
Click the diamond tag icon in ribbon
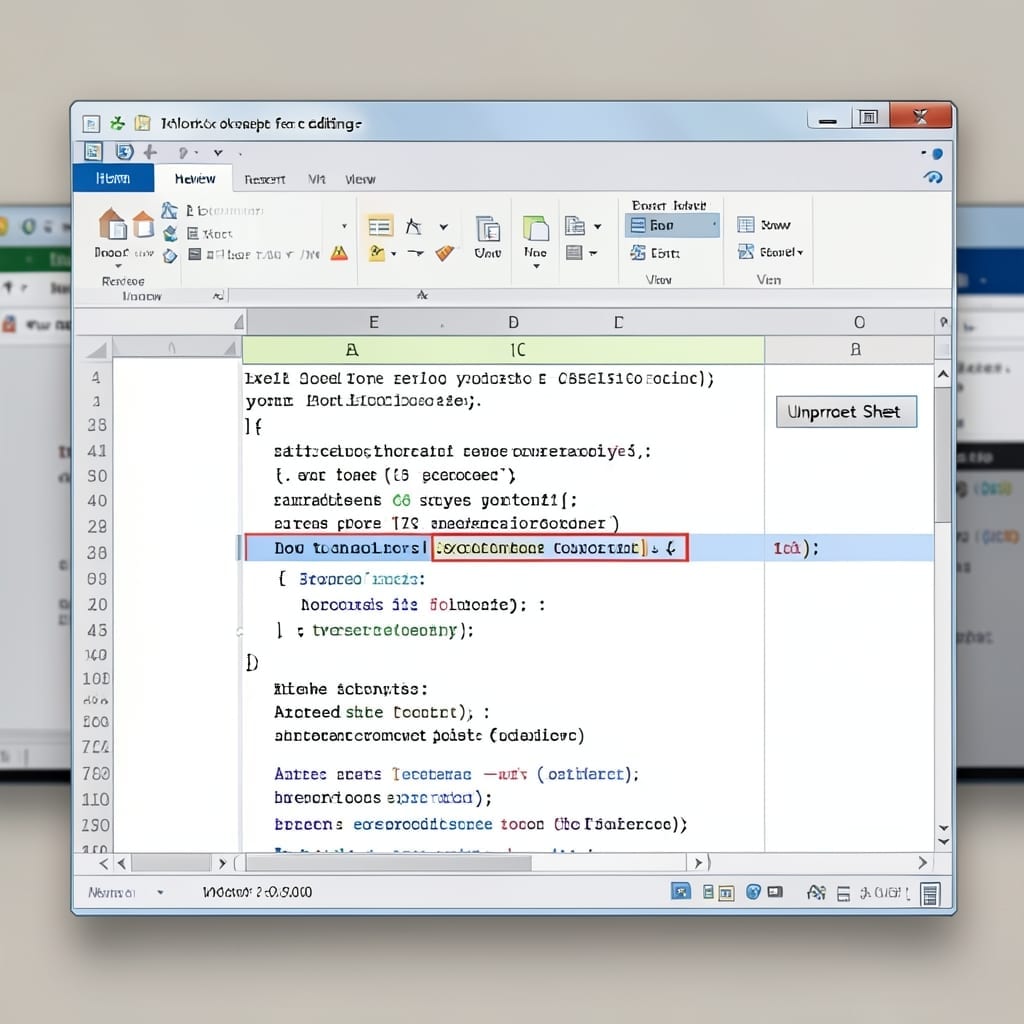pyautogui.click(x=170, y=256)
